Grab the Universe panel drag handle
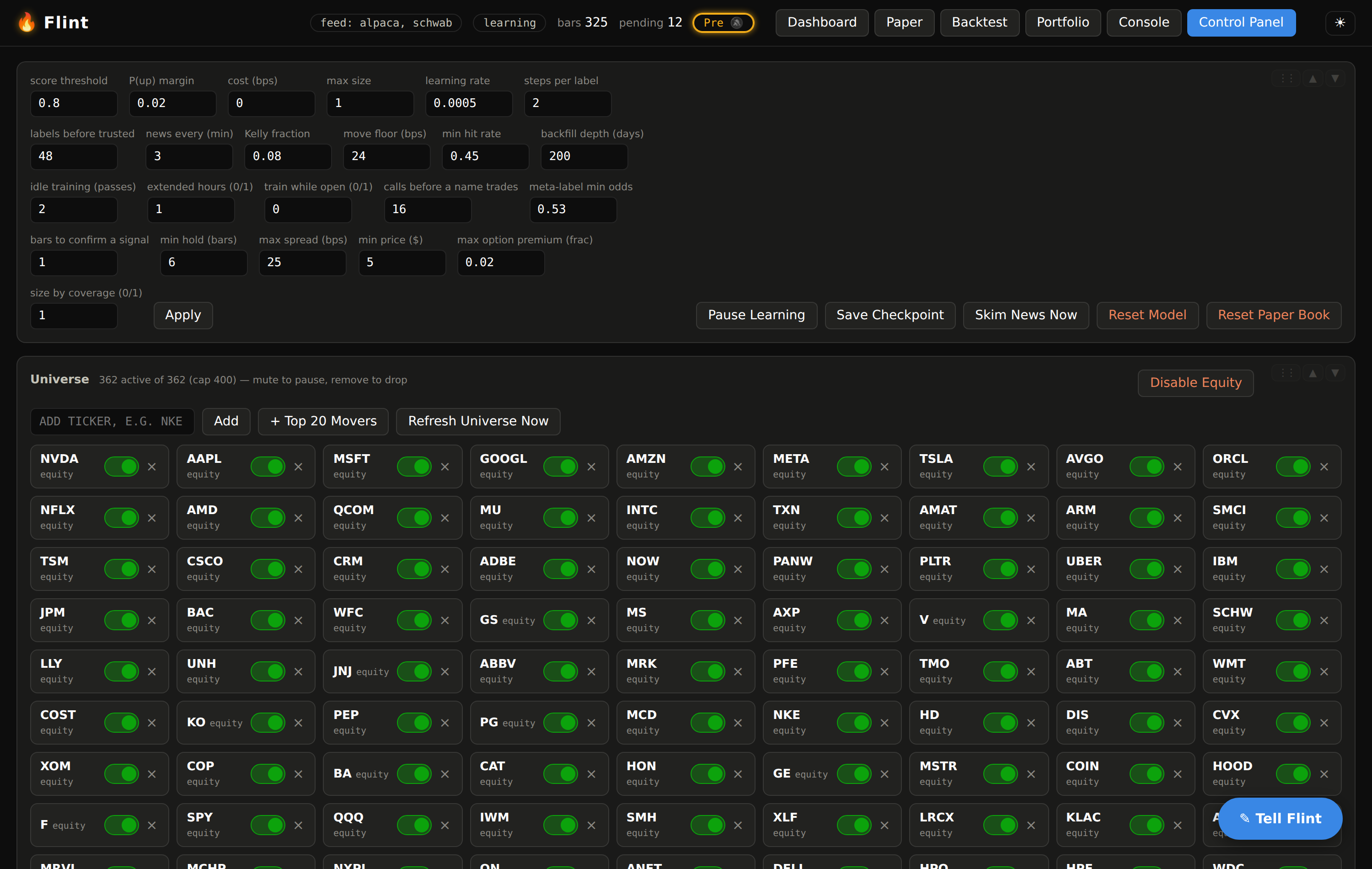Viewport: 1372px width, 869px height. pyautogui.click(x=1286, y=373)
